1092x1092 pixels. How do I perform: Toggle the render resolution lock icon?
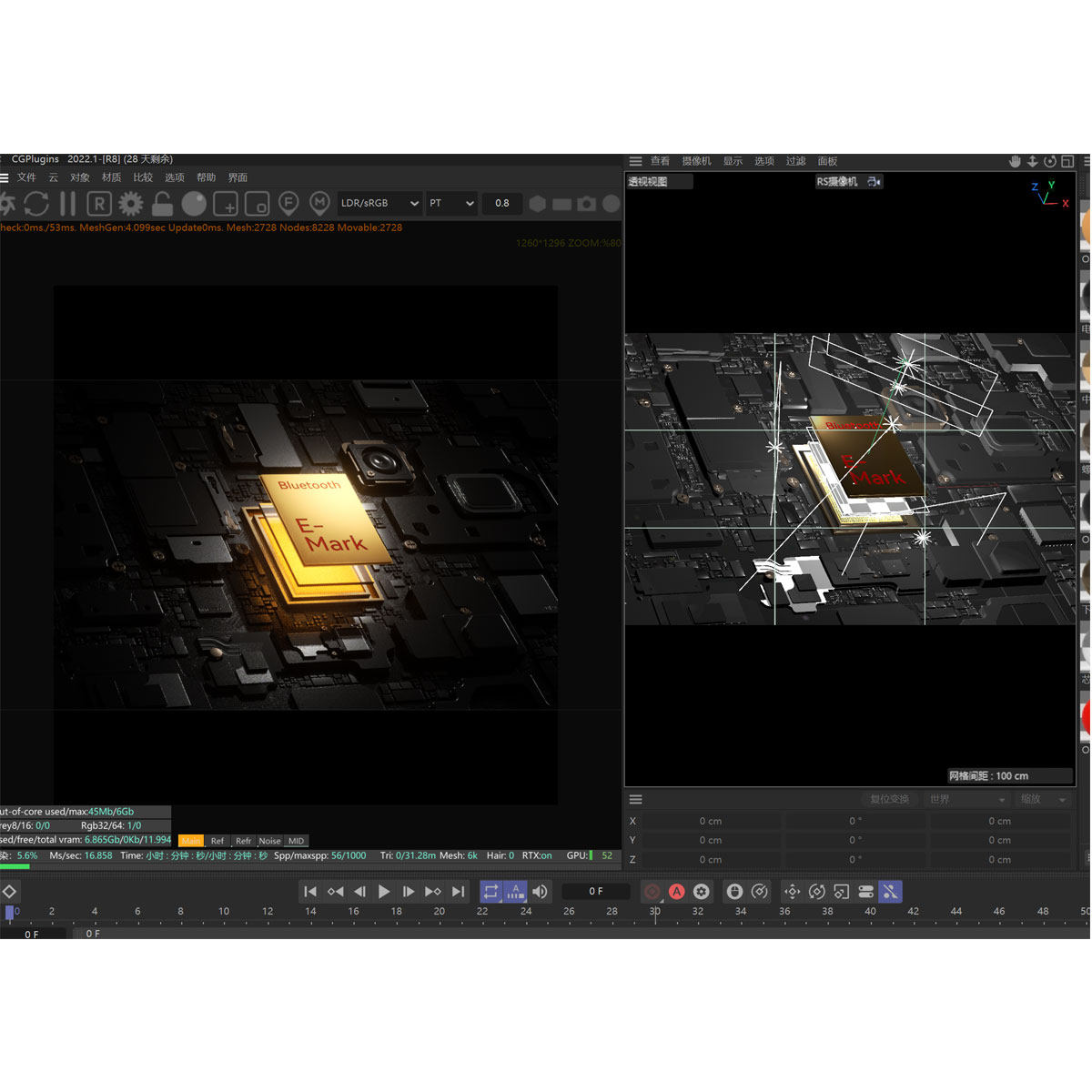(x=162, y=203)
